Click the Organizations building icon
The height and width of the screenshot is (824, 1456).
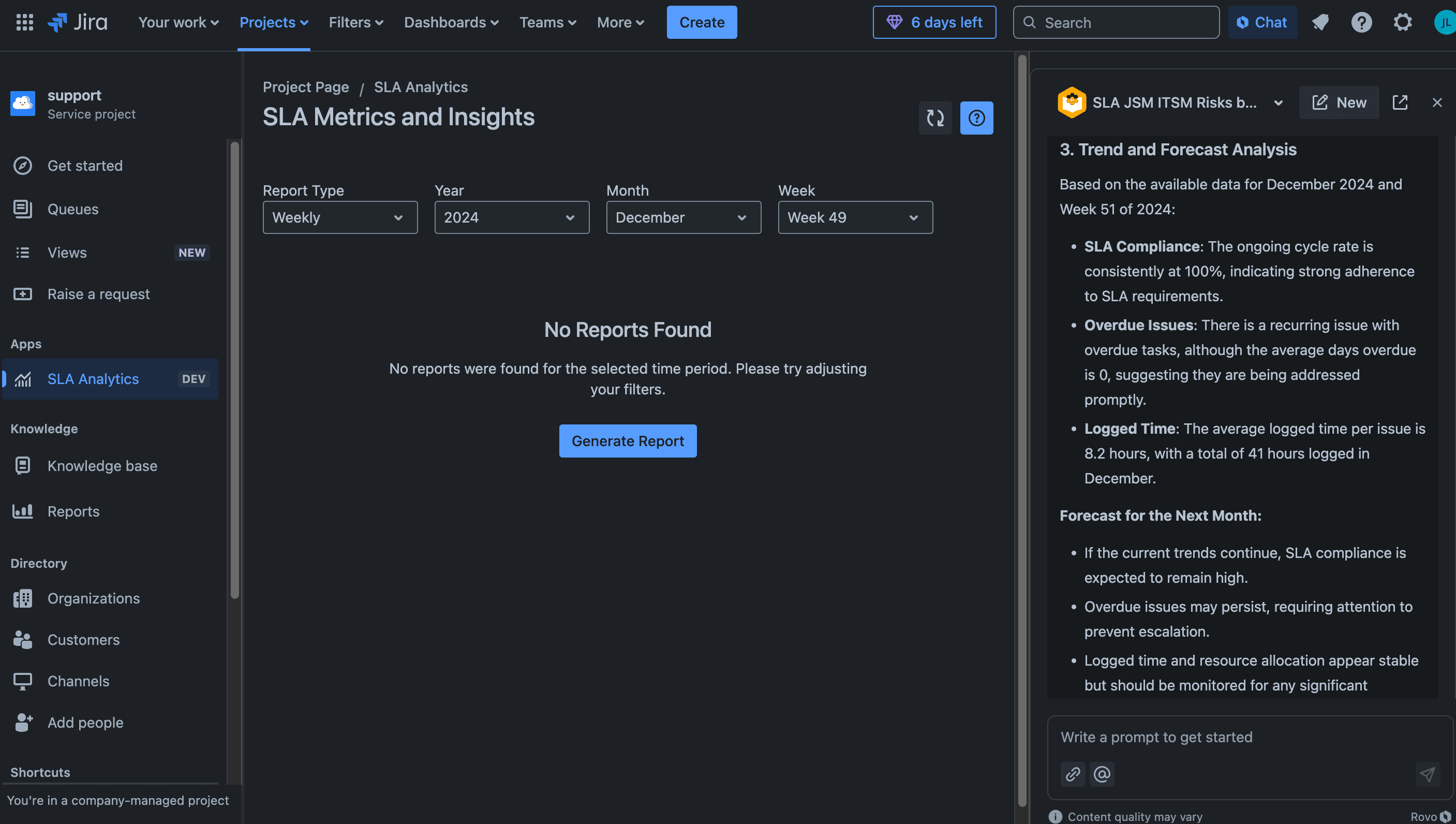23,598
